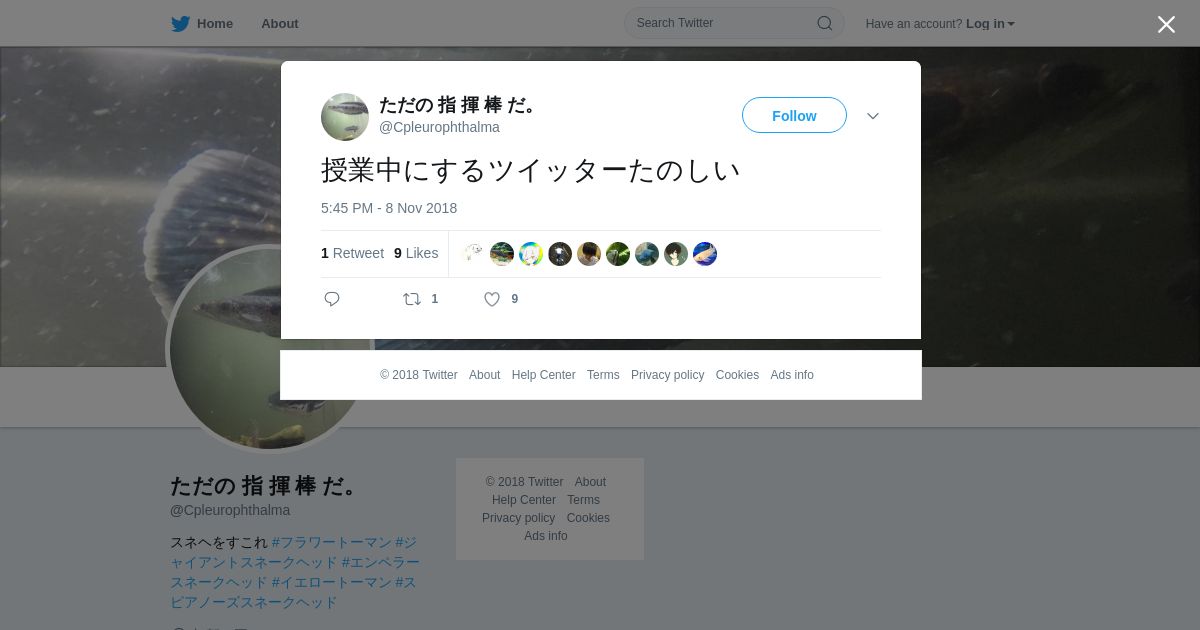Follow the @Cpleurophthalma account
This screenshot has height=630, width=1200.
coord(794,115)
